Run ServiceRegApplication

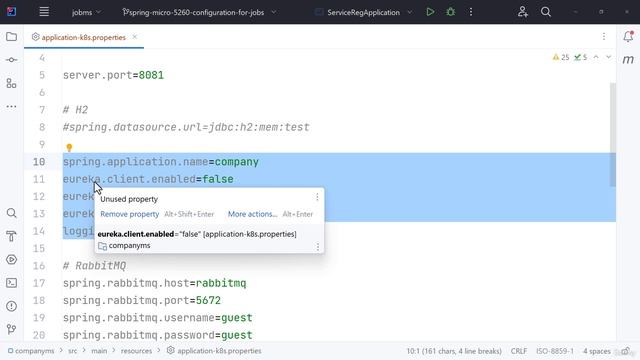tap(430, 12)
